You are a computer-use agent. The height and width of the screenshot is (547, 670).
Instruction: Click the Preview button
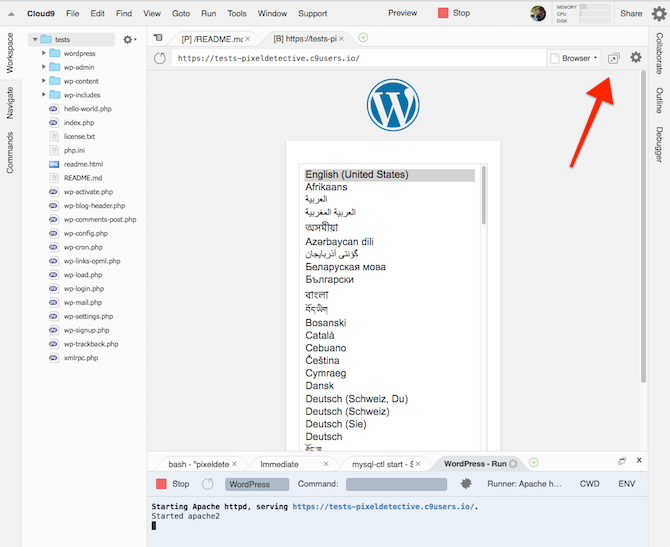pos(403,13)
